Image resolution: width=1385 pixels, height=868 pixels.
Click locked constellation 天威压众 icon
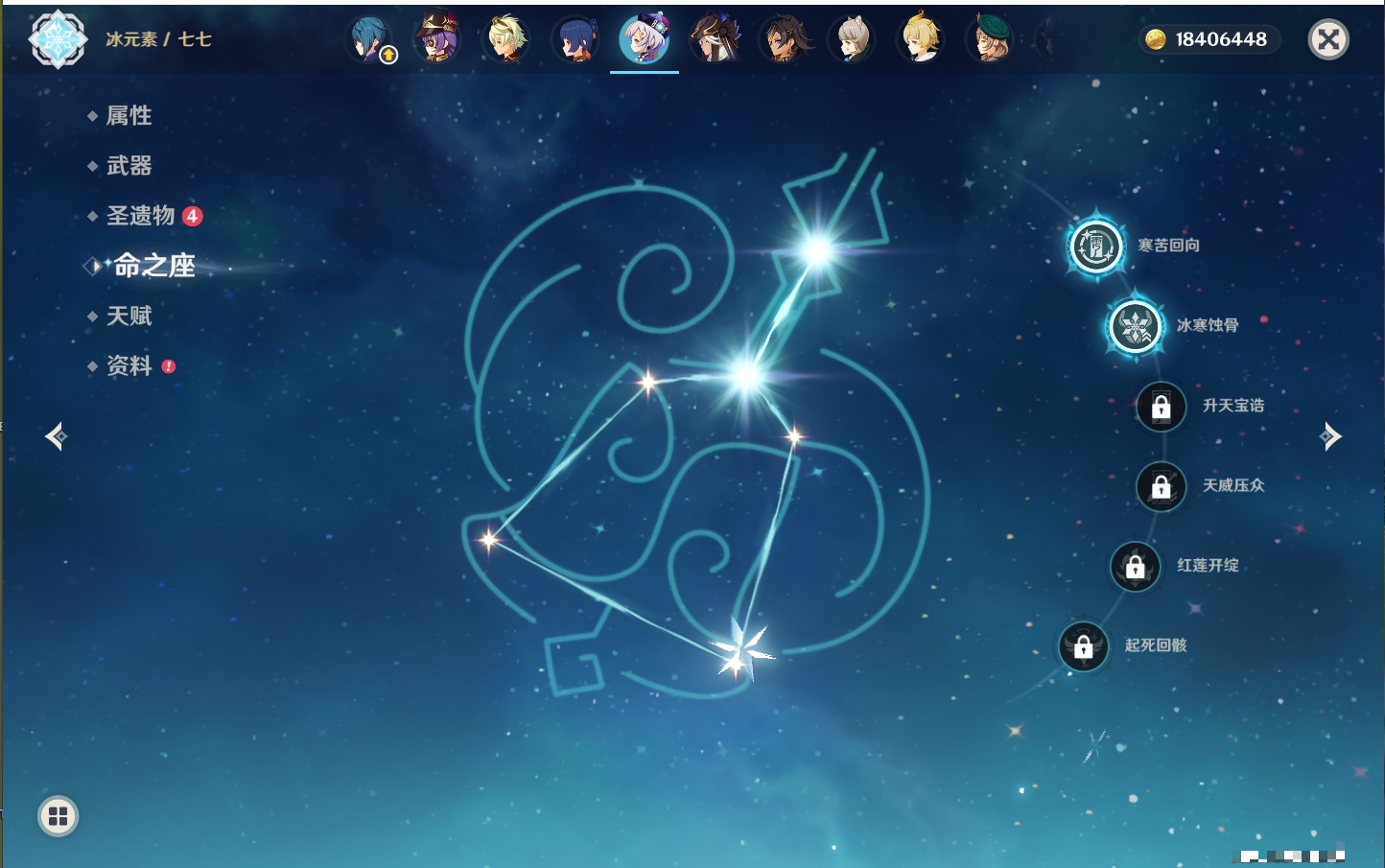coord(1162,486)
